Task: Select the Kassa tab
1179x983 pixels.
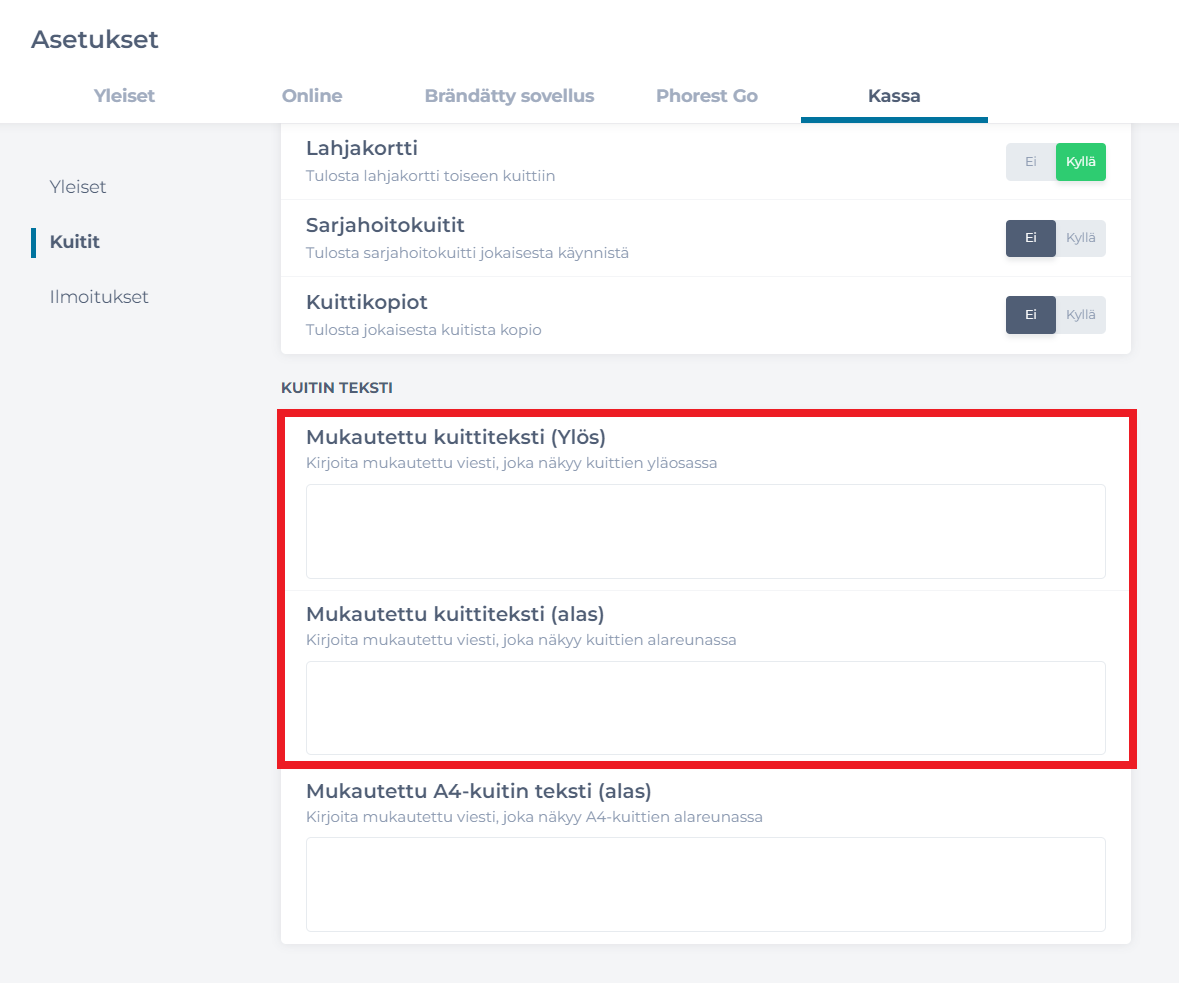Action: coord(894,96)
